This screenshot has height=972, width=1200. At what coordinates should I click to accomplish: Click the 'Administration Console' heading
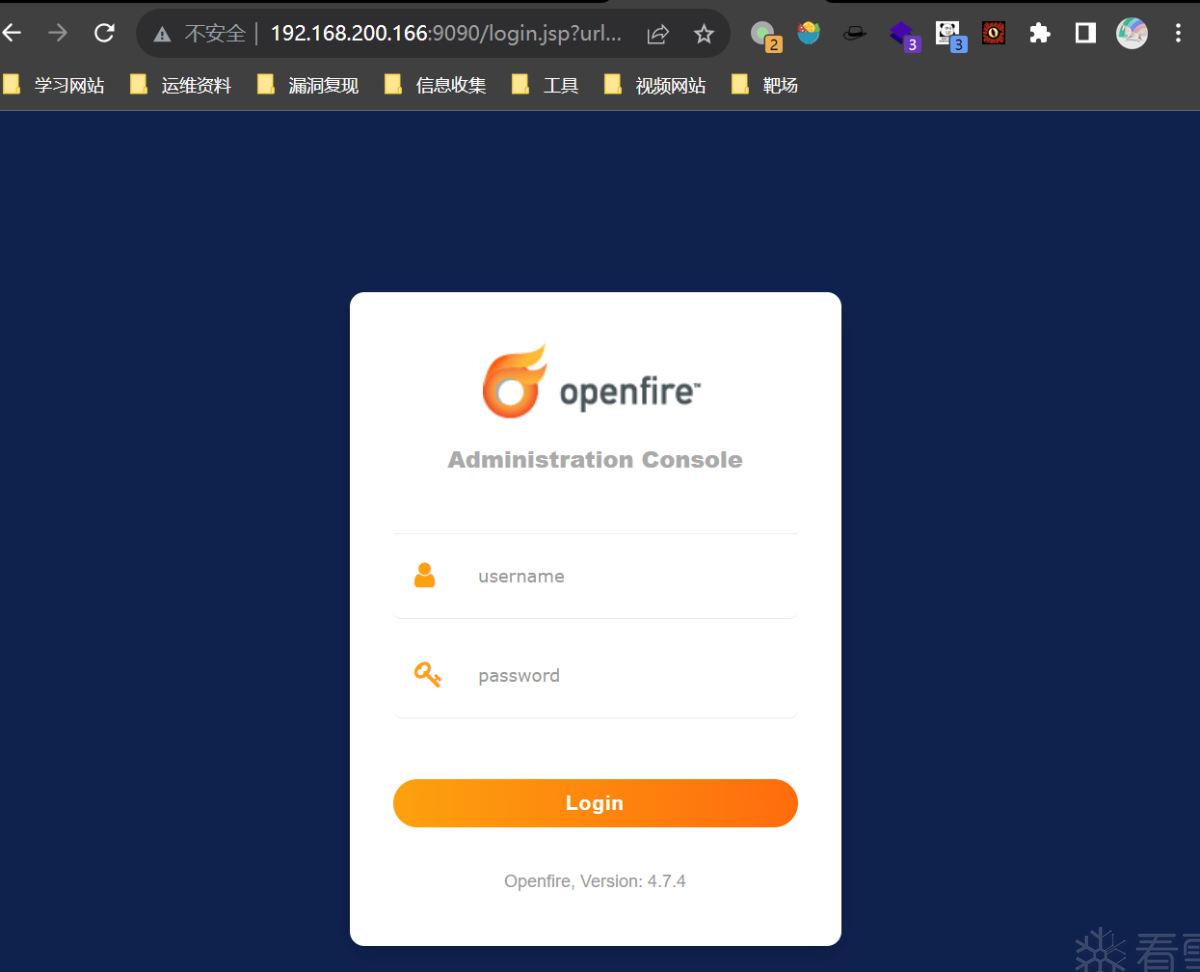coord(595,460)
